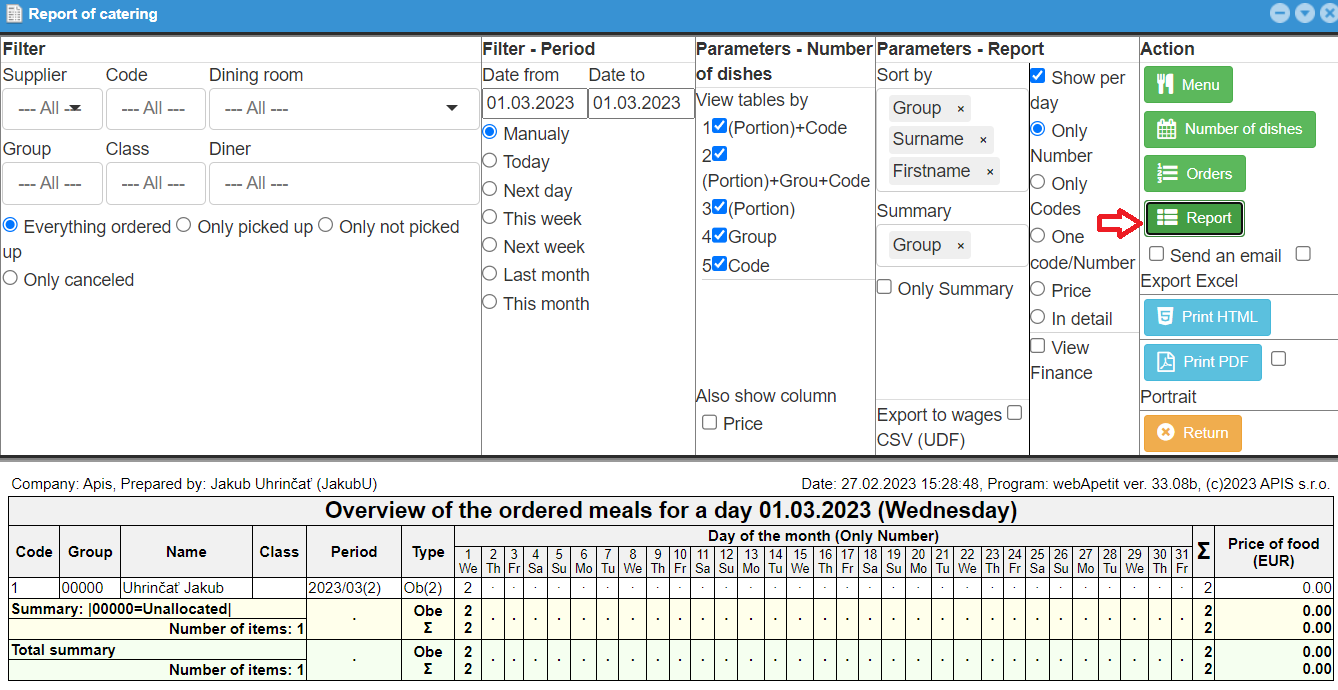Click the Date from input field

[x=534, y=103]
